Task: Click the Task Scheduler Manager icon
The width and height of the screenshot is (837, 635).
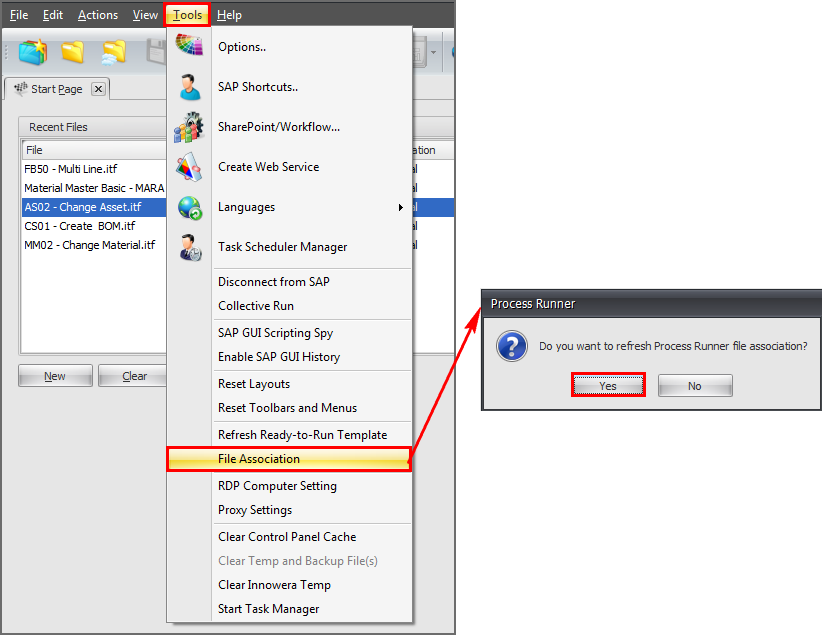Action: [189, 247]
